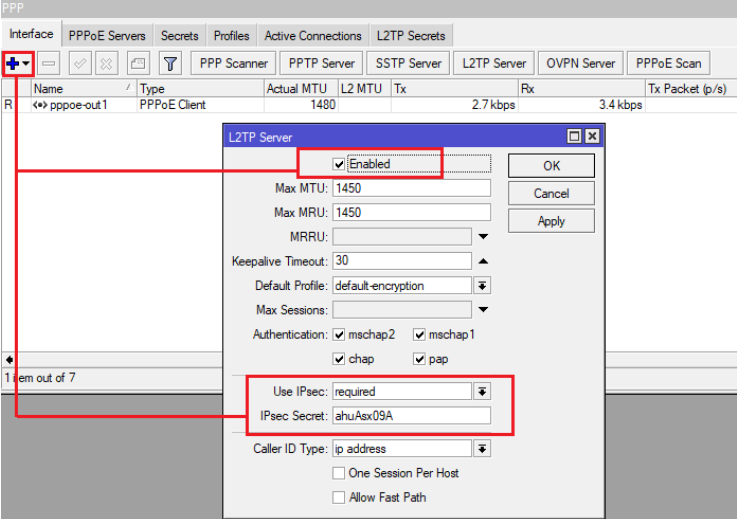Click the OK button
The image size is (737, 519).
551,166
